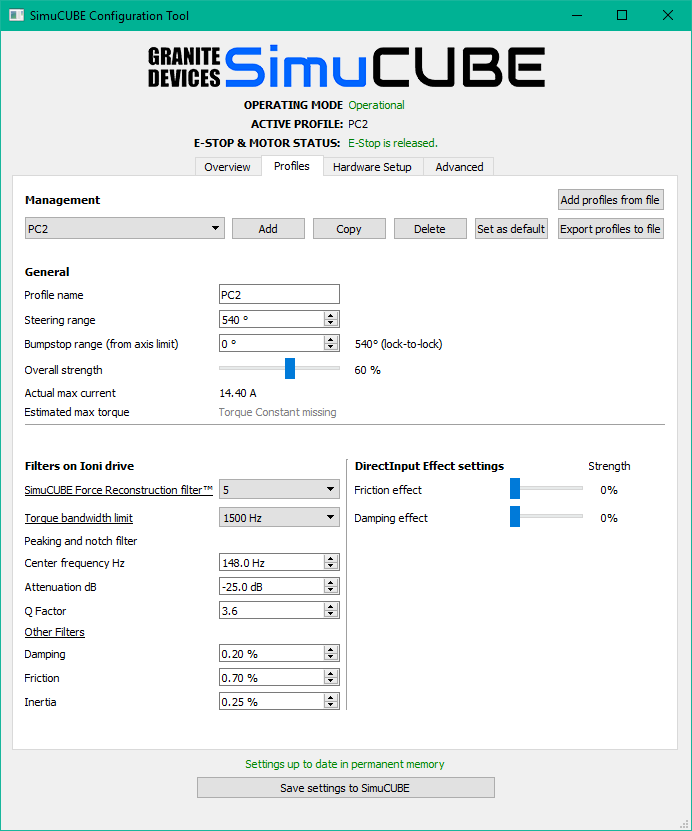Maximize the SimuCUBE Configuration Tool window
Screen dimensions: 692x831
[x=622, y=15]
